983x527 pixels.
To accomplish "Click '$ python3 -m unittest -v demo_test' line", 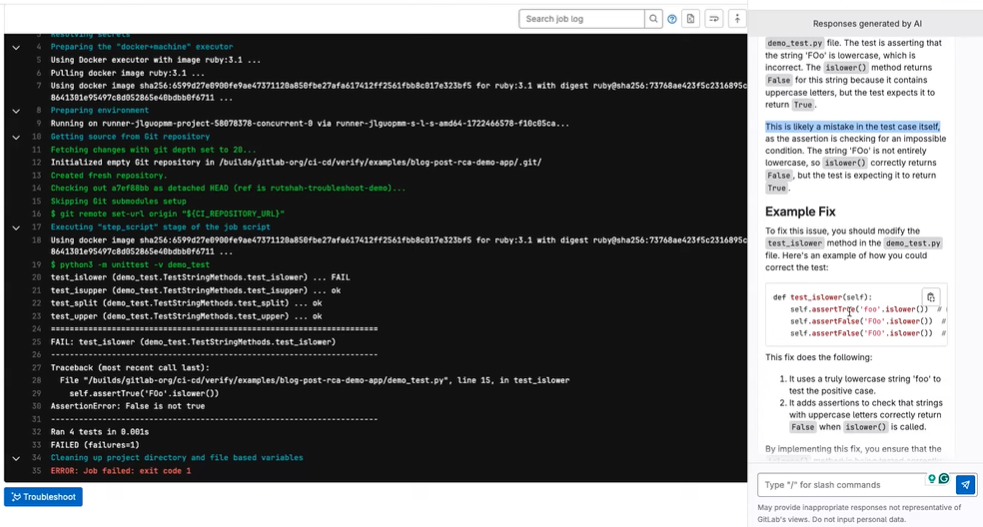I will click(x=130, y=265).
